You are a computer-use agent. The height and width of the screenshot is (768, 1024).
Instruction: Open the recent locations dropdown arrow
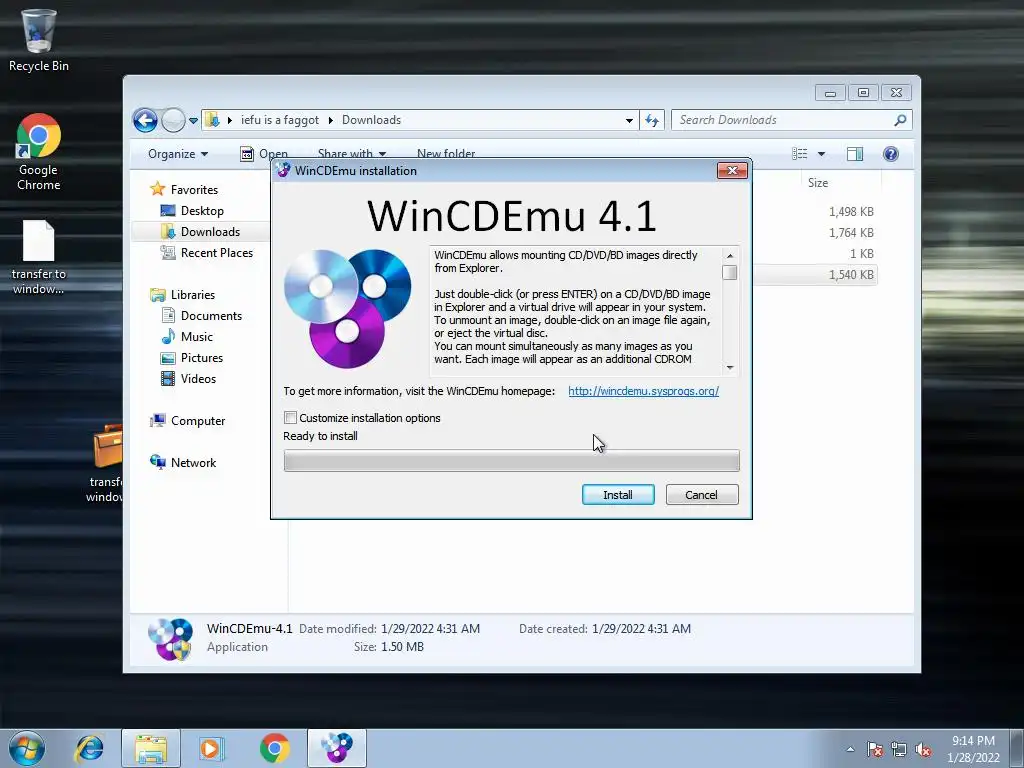point(193,120)
